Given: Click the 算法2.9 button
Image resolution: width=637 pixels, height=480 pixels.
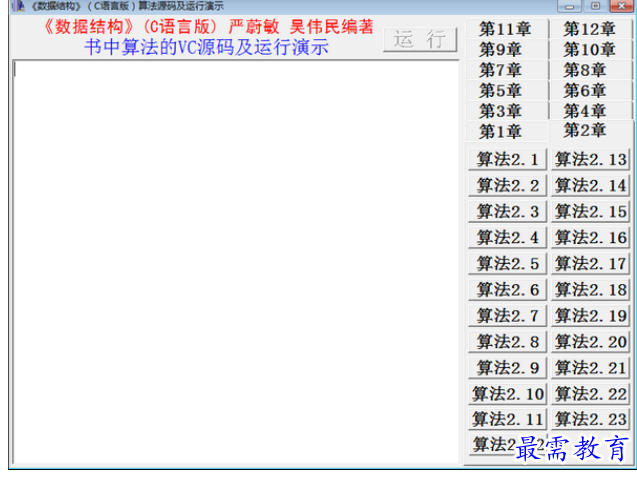Looking at the screenshot, I should (x=507, y=368).
